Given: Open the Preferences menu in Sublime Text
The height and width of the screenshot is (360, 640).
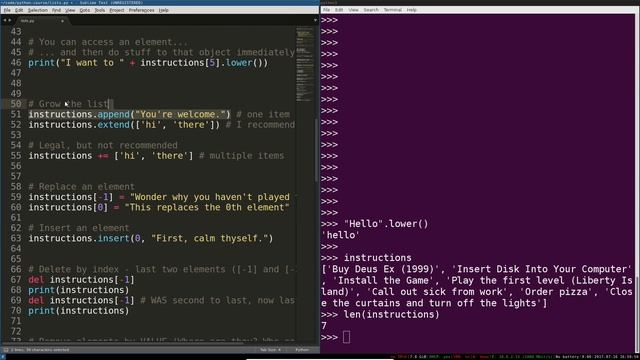Looking at the screenshot, I should point(141,10).
